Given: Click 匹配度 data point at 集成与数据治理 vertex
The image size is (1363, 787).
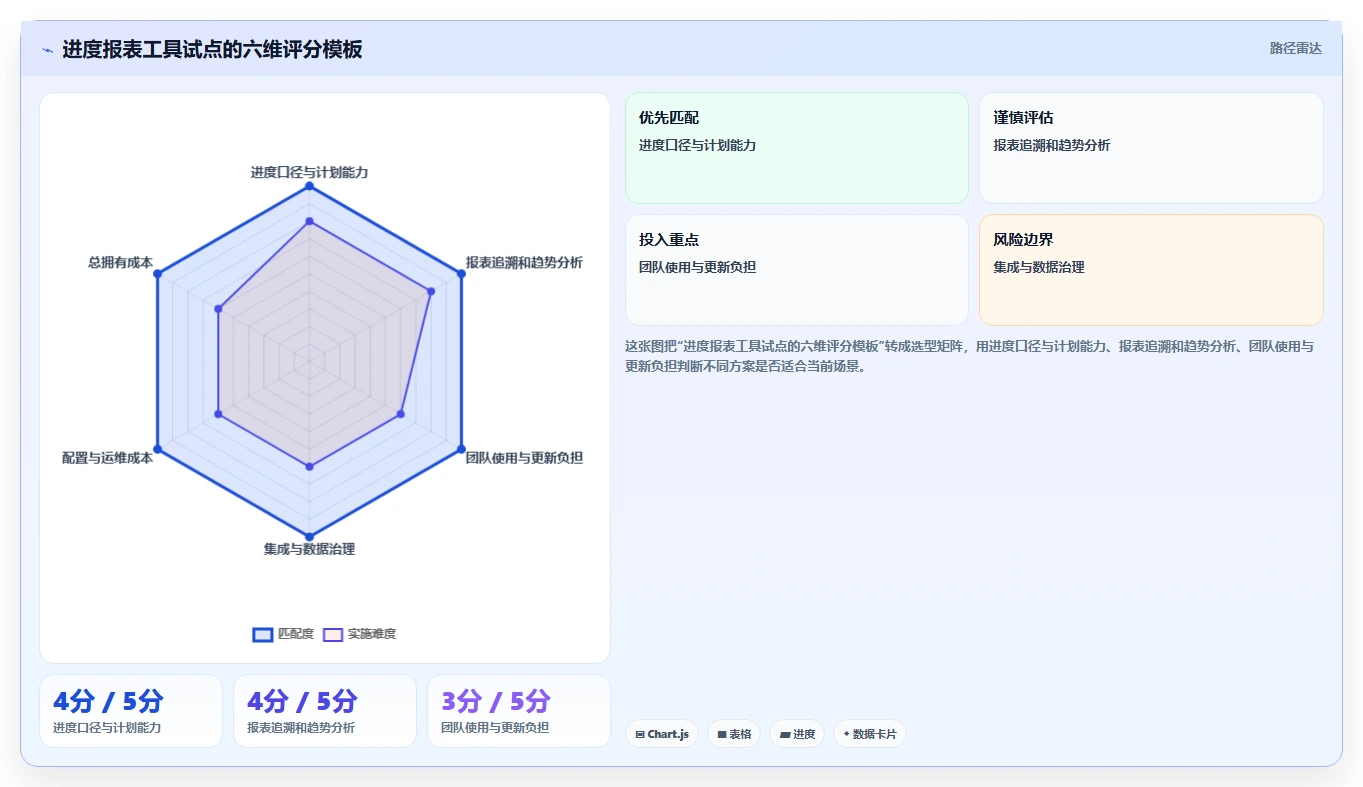Looking at the screenshot, I should (309, 536).
